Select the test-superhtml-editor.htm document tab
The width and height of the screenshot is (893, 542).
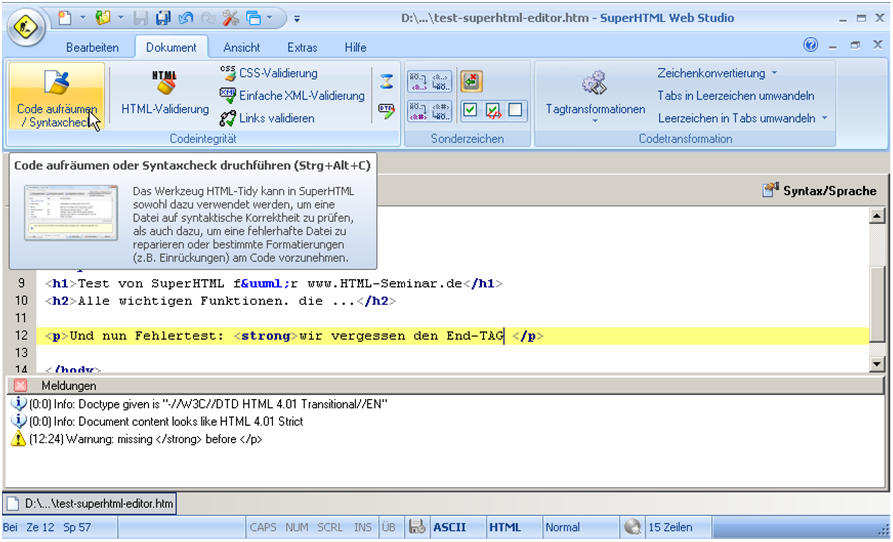(x=90, y=504)
